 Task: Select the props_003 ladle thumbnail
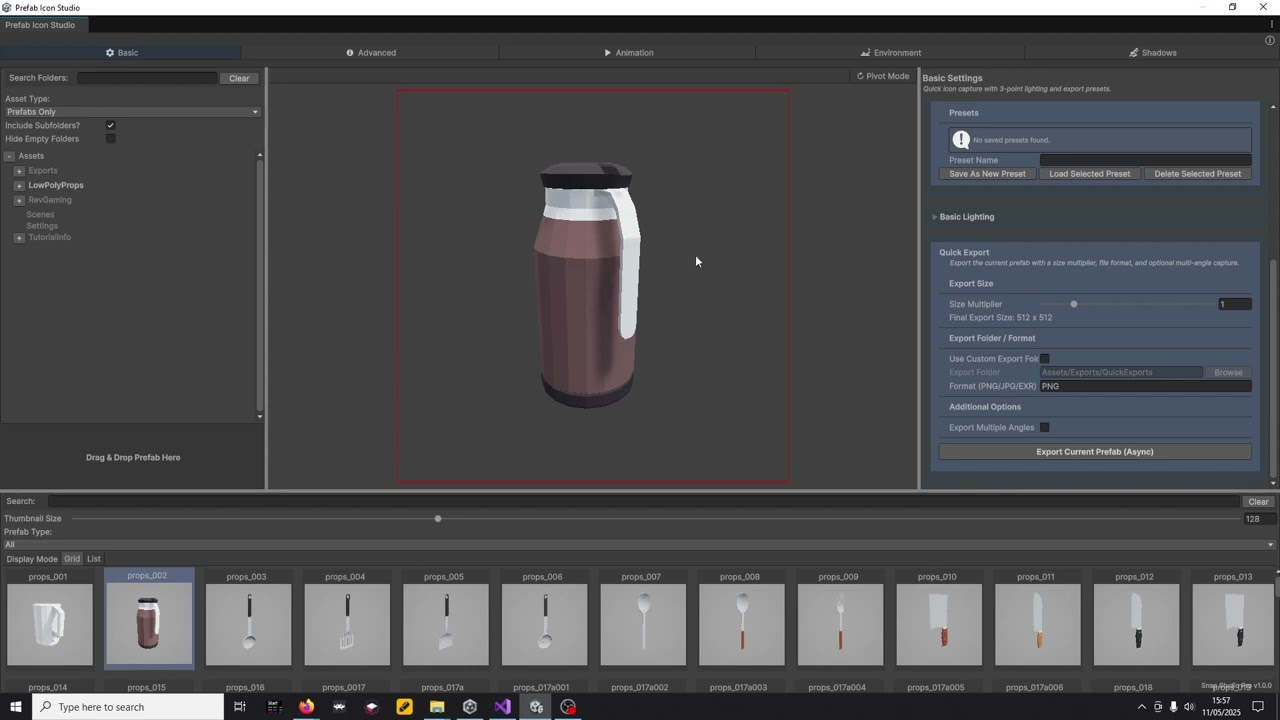click(248, 625)
